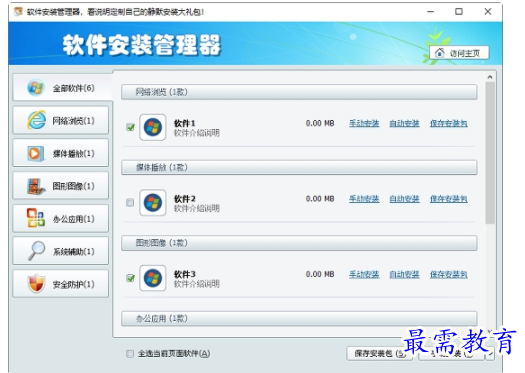
Task: Collapse the 图形图像 (1款) section header
Action: [299, 243]
